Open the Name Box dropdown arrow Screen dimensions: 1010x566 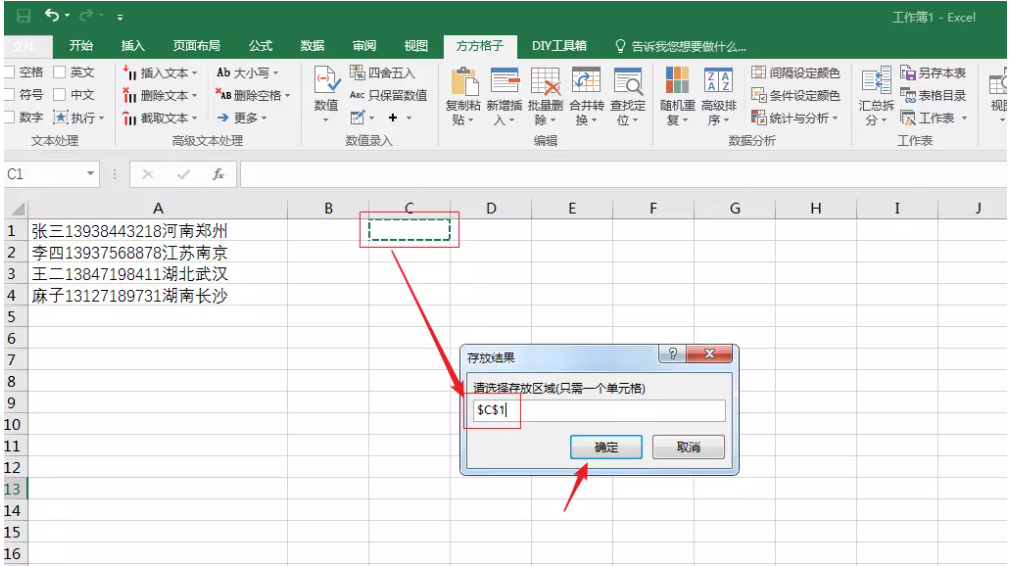click(91, 174)
